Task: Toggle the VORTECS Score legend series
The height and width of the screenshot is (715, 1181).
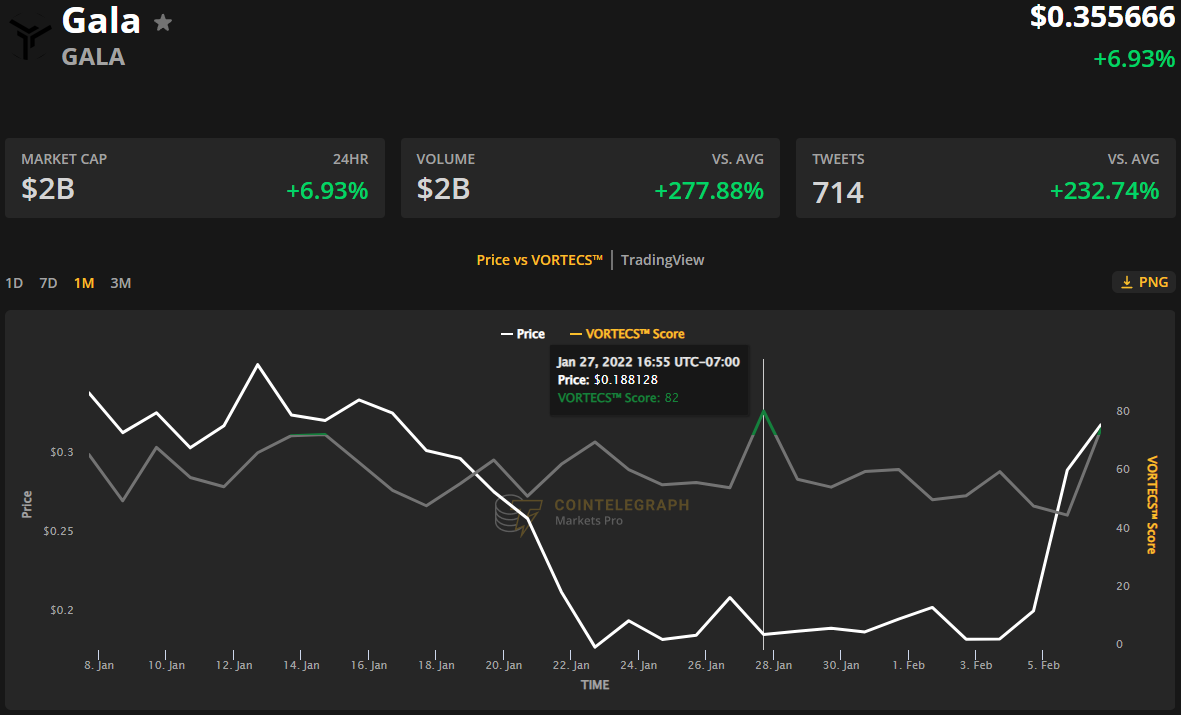Action: pyautogui.click(x=627, y=334)
